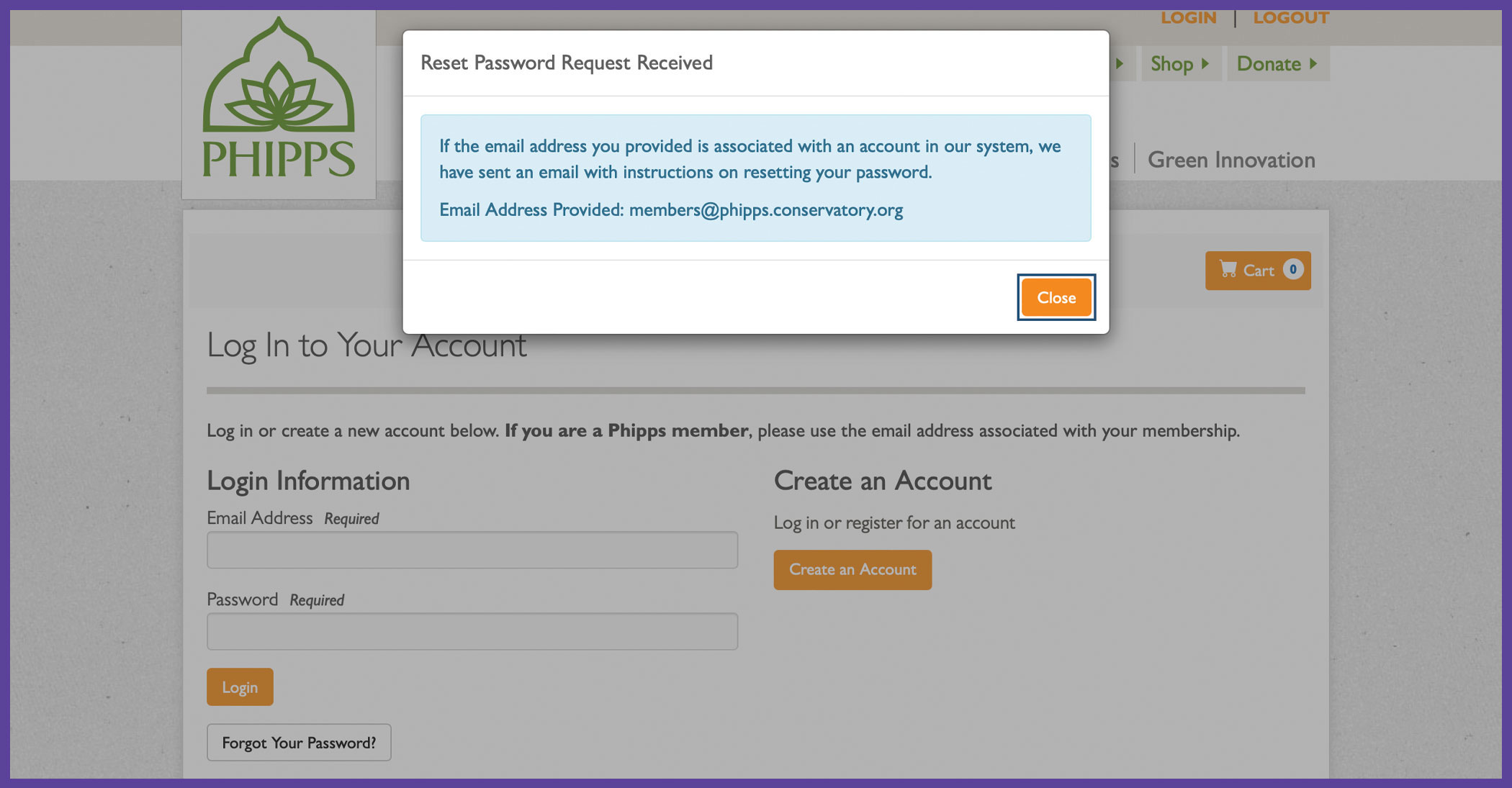
Task: Click the LOGIN link in the header
Action: 1188,17
